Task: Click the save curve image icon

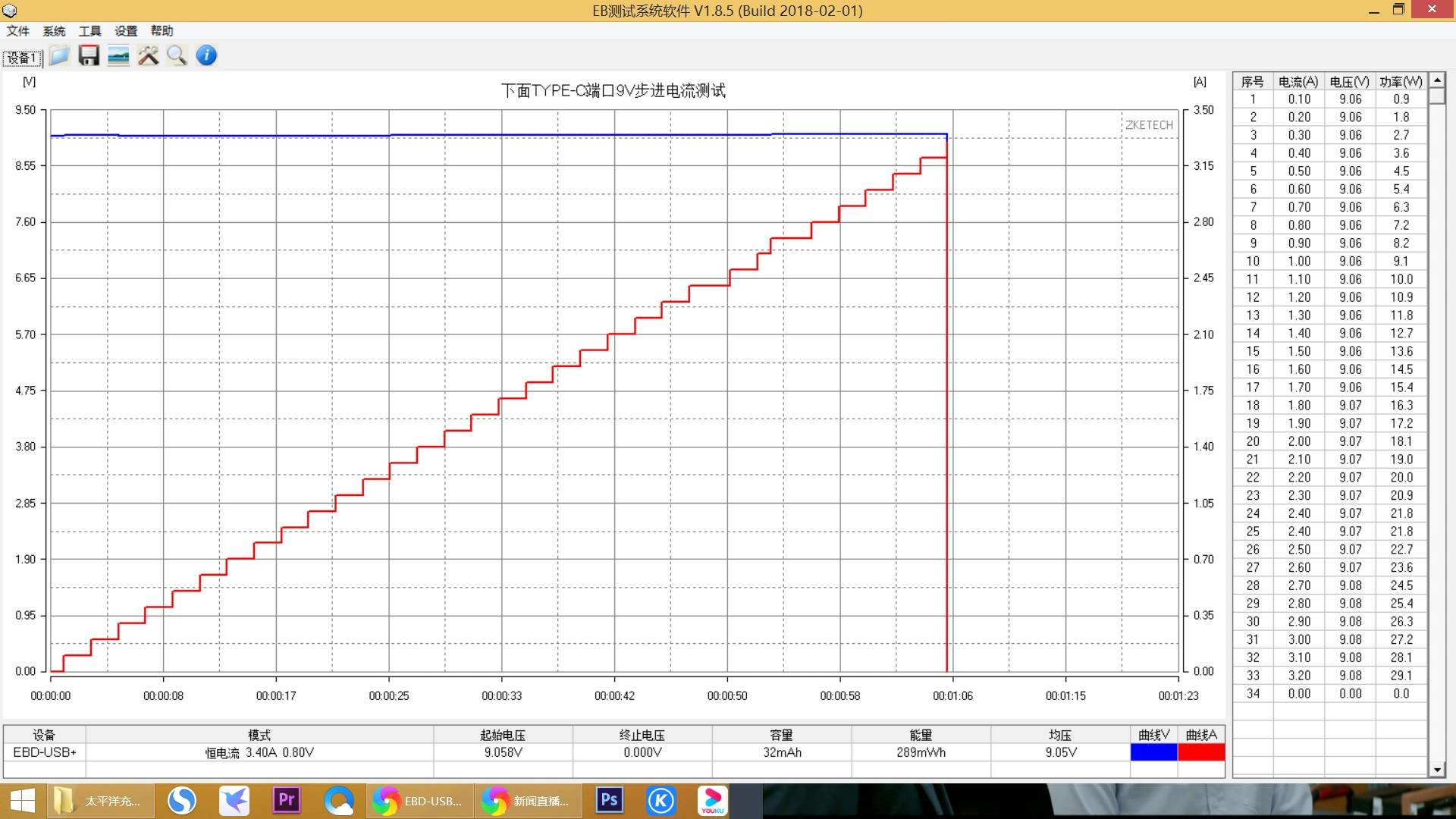Action: (x=118, y=55)
